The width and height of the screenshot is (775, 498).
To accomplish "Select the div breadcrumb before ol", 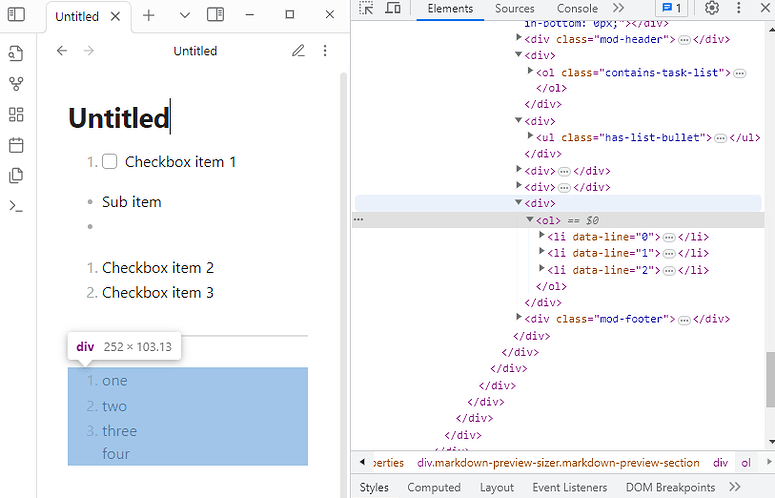I will click(720, 463).
